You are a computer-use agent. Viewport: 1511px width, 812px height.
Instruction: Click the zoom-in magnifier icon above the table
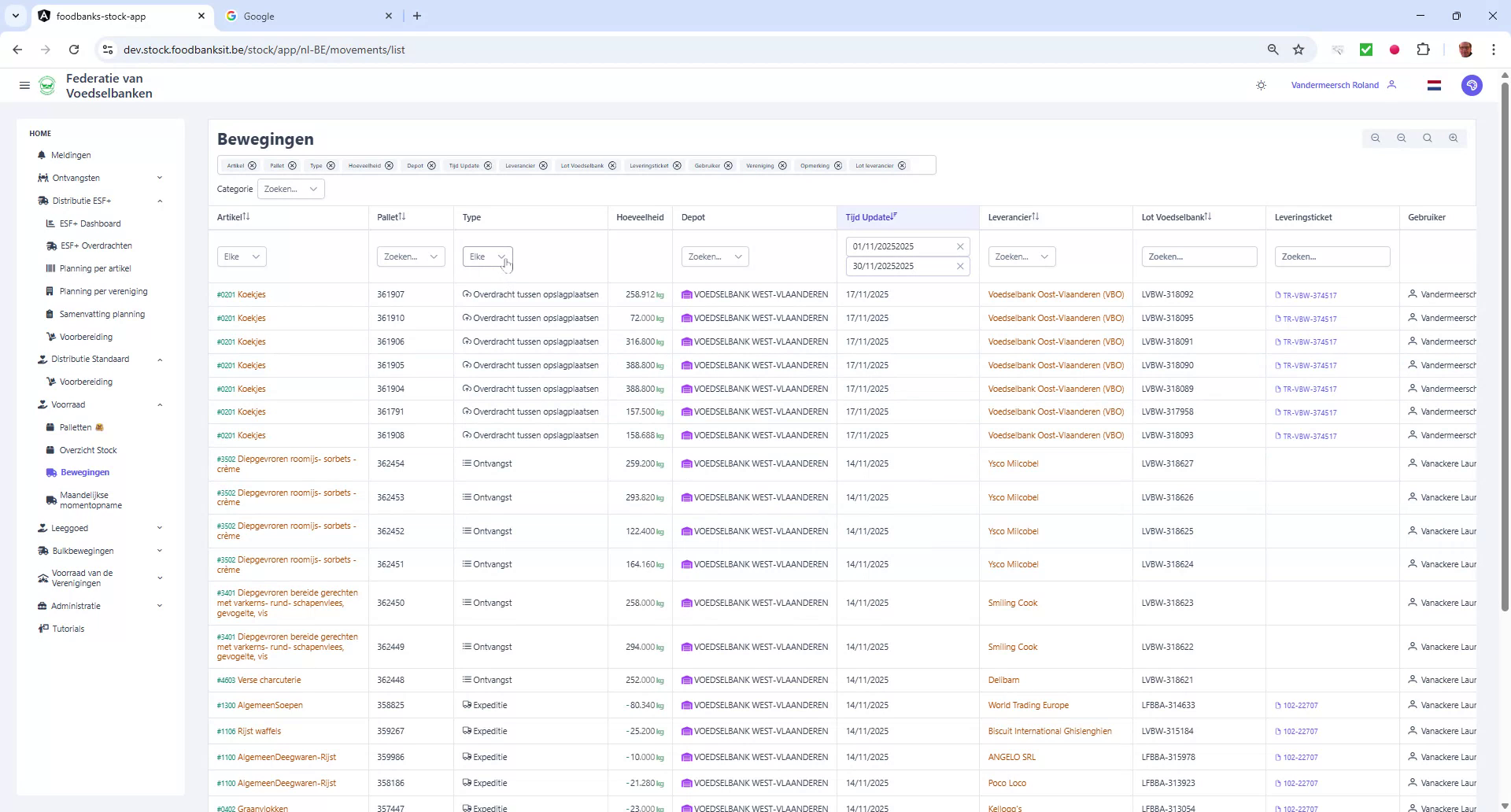coord(1454,138)
